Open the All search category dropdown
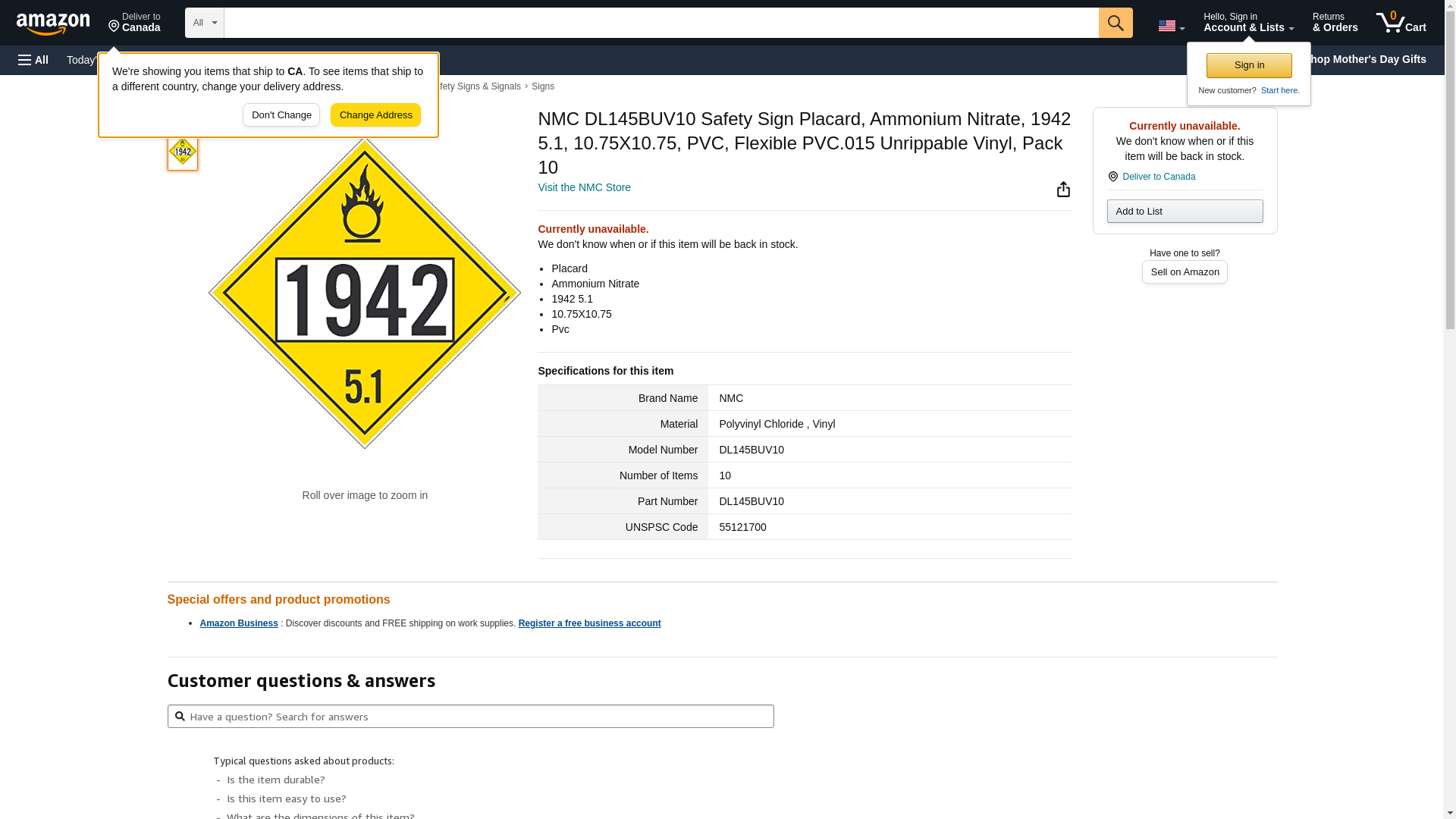The width and height of the screenshot is (1456, 819). coord(204,23)
